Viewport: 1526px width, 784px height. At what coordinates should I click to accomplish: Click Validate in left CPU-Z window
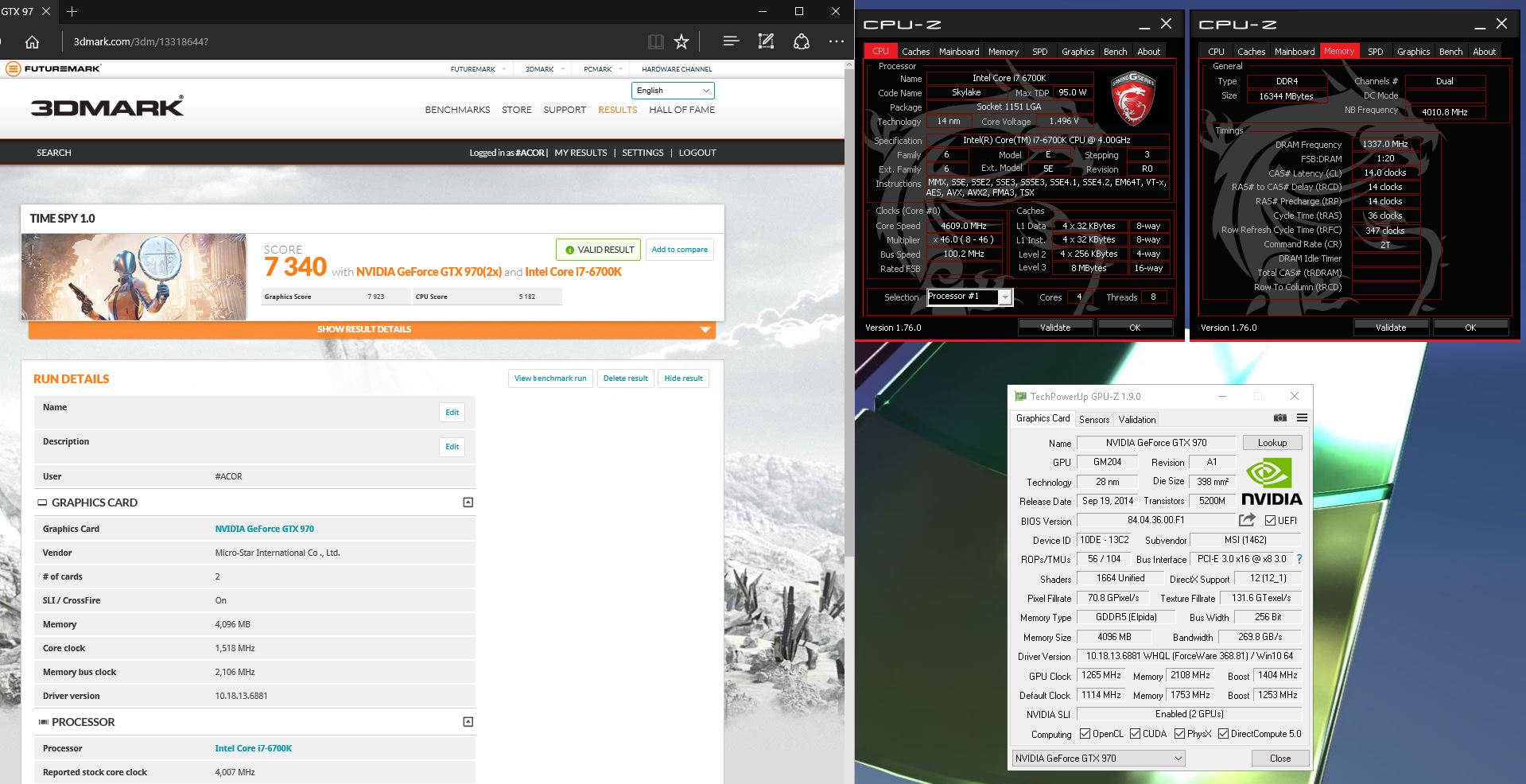[x=1055, y=327]
